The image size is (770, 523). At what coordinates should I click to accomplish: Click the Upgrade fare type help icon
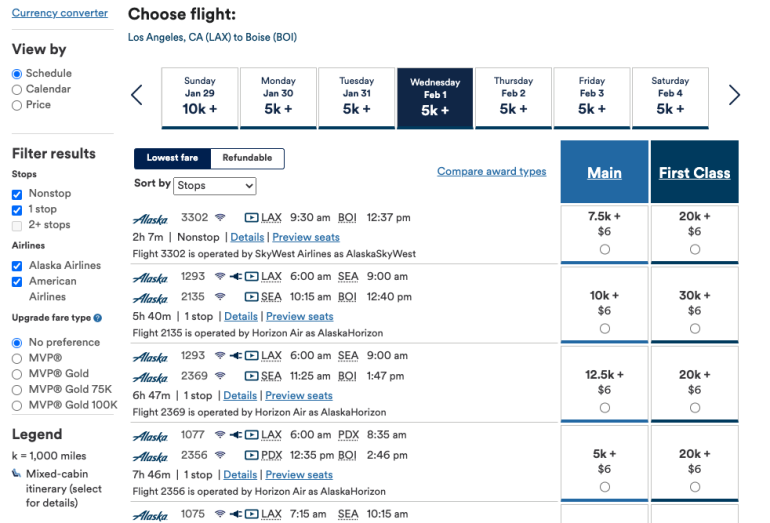click(97, 318)
